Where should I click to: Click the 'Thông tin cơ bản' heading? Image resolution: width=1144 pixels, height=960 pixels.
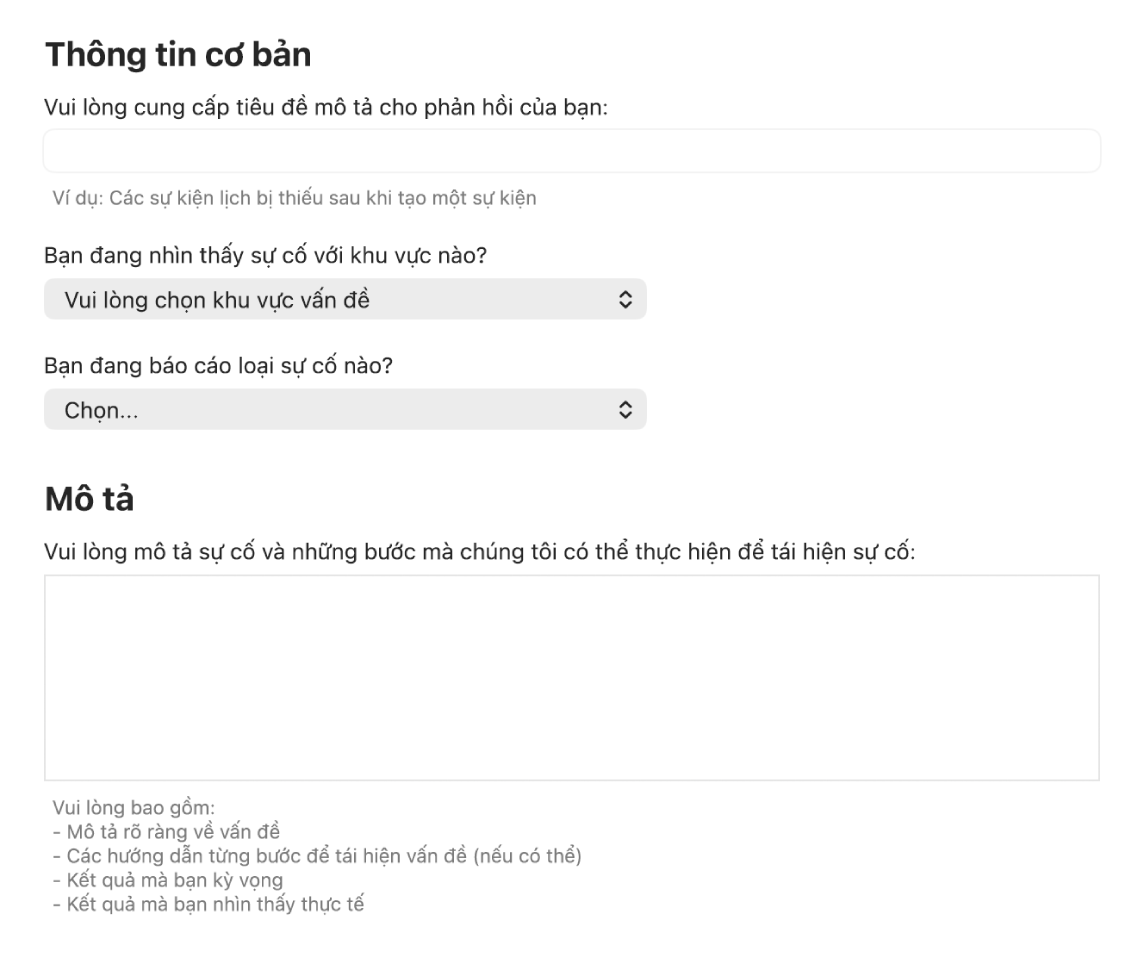pos(178,56)
